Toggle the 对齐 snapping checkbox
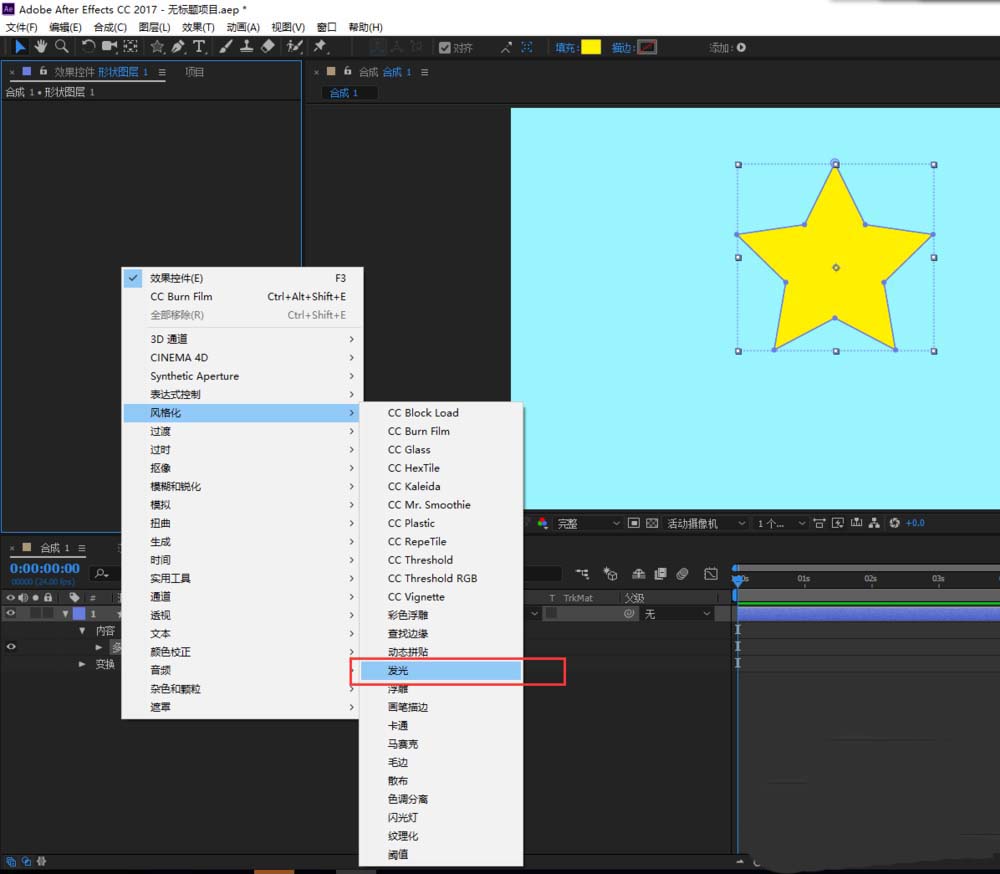 click(x=446, y=47)
